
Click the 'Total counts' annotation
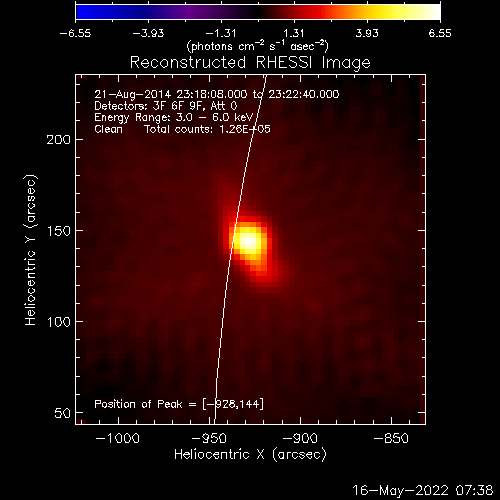pyautogui.click(x=207, y=129)
